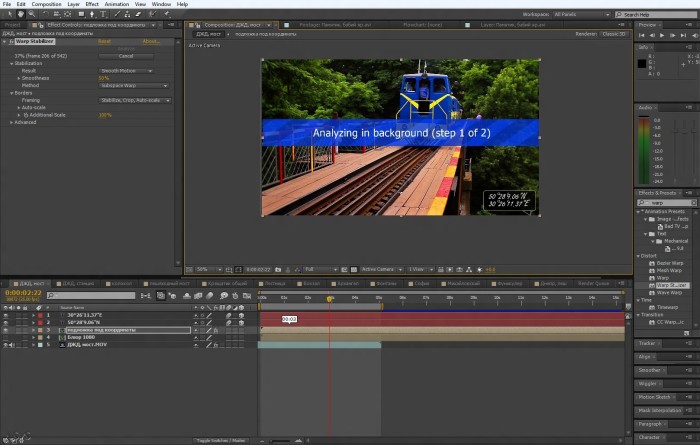
Task: Select the Zoom magnifier tool
Action: click(x=32, y=14)
